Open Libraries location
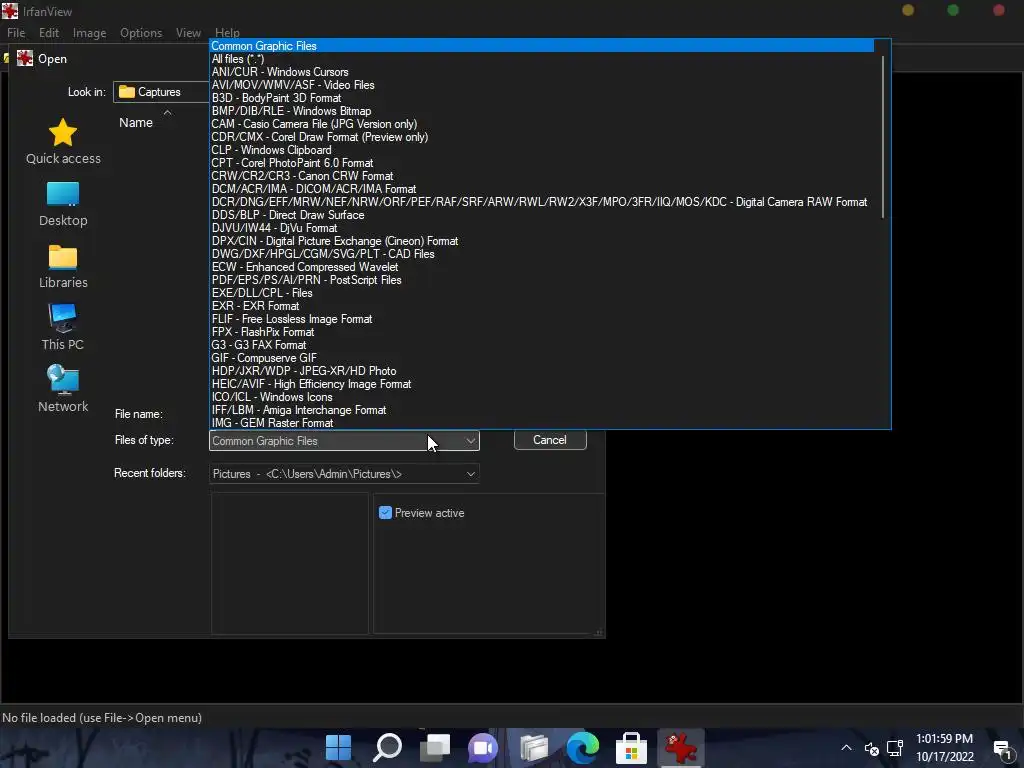 (63, 266)
